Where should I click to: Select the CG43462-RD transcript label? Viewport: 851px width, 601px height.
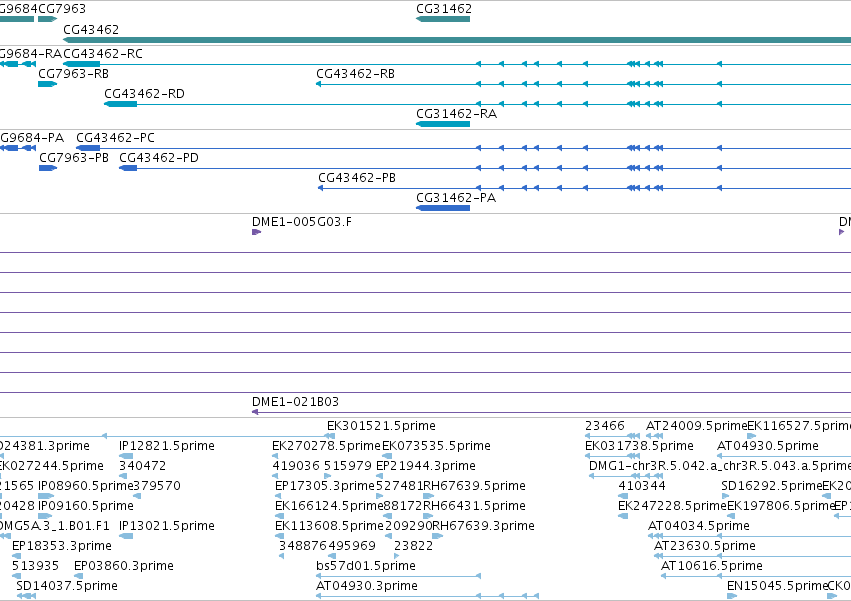click(144, 94)
